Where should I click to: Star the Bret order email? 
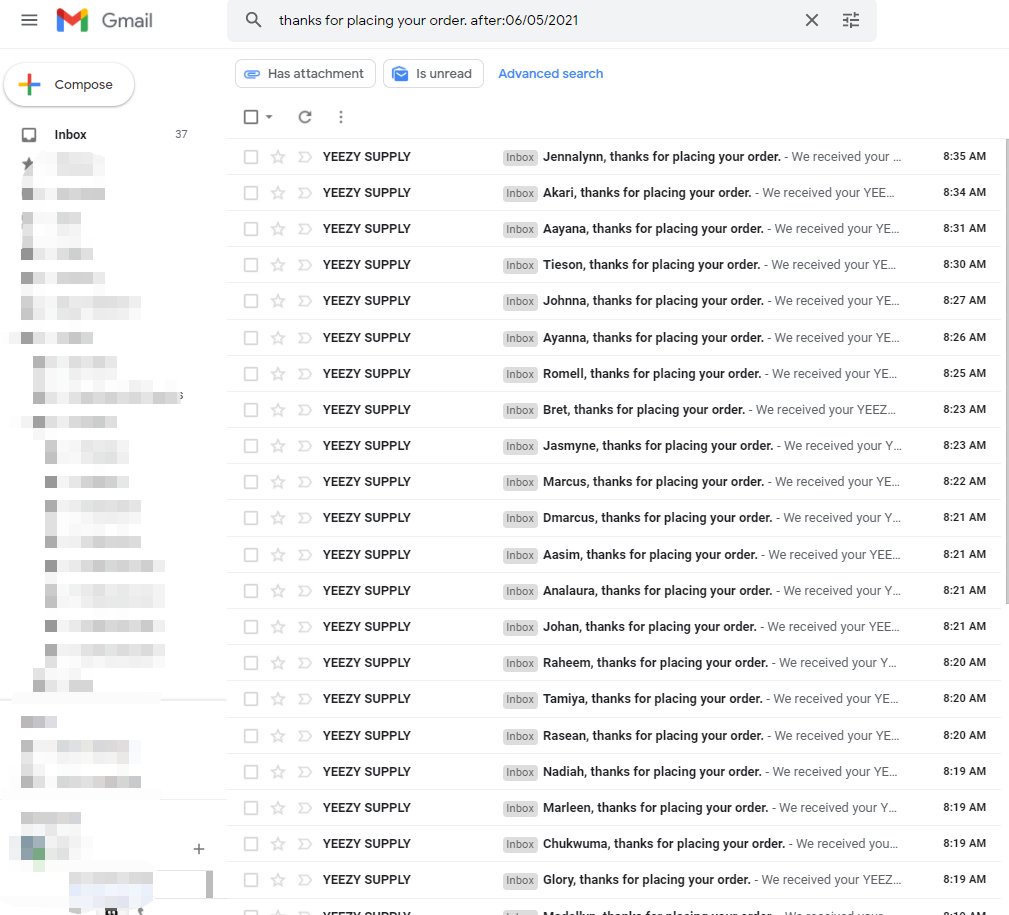tap(278, 410)
